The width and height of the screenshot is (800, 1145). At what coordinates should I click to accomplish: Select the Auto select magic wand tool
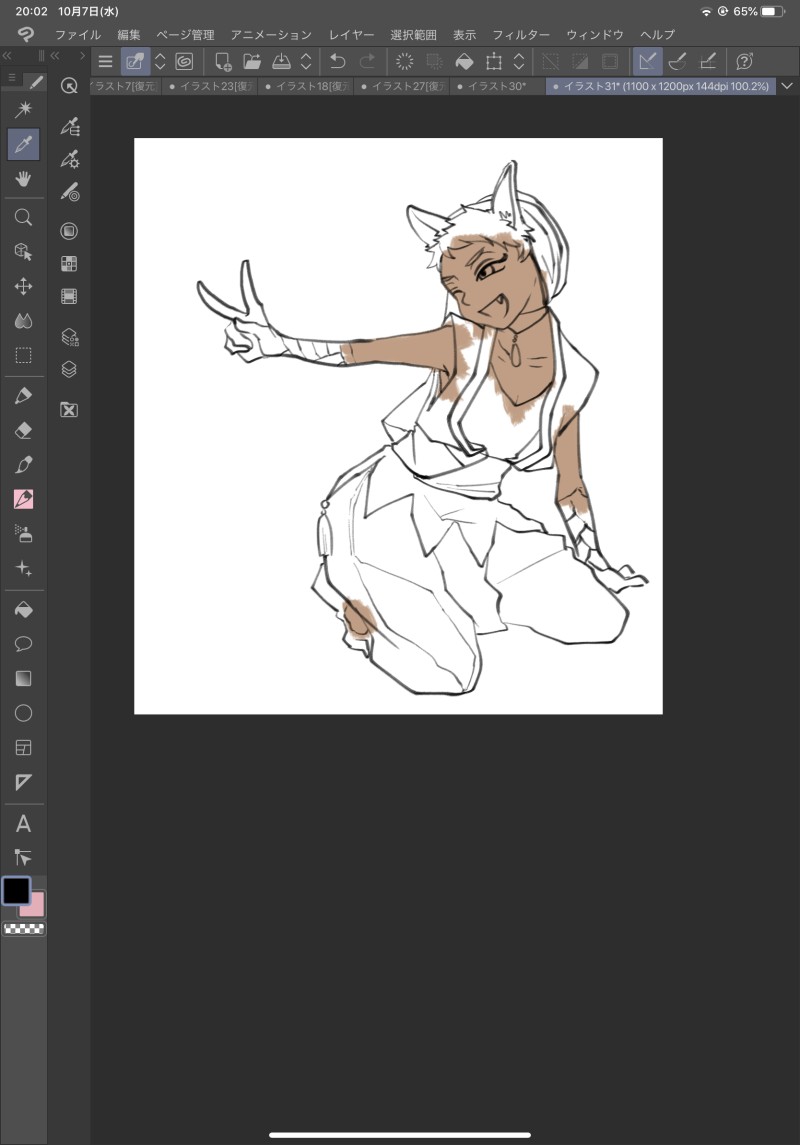point(23,110)
